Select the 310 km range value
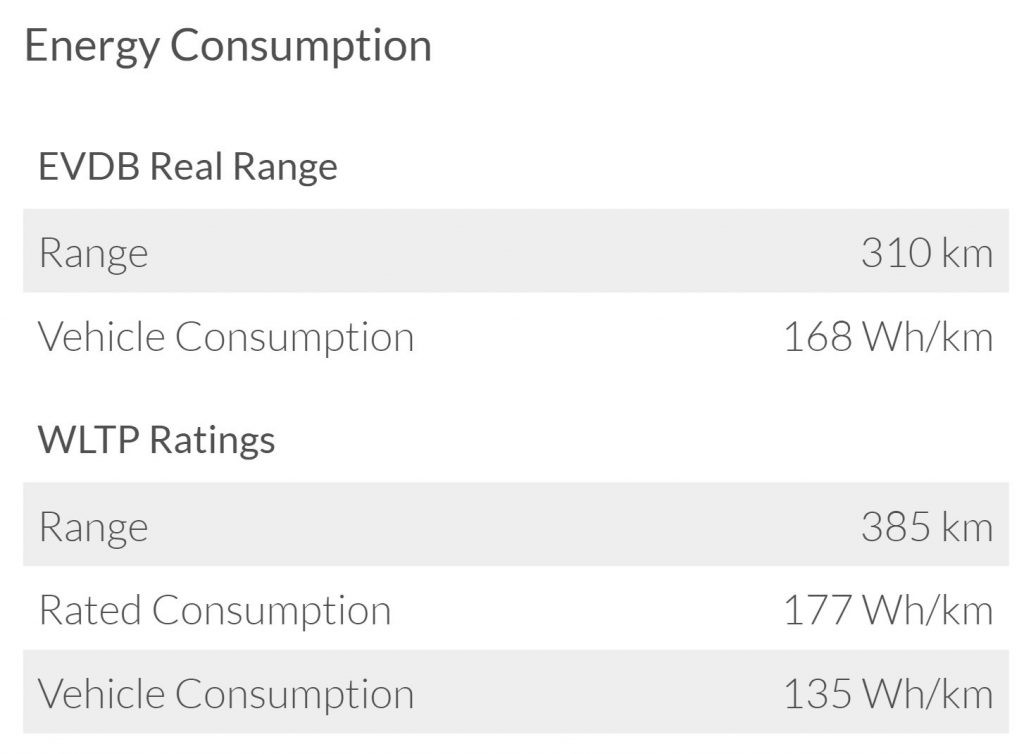The width and height of the screenshot is (1024, 754). (926, 253)
